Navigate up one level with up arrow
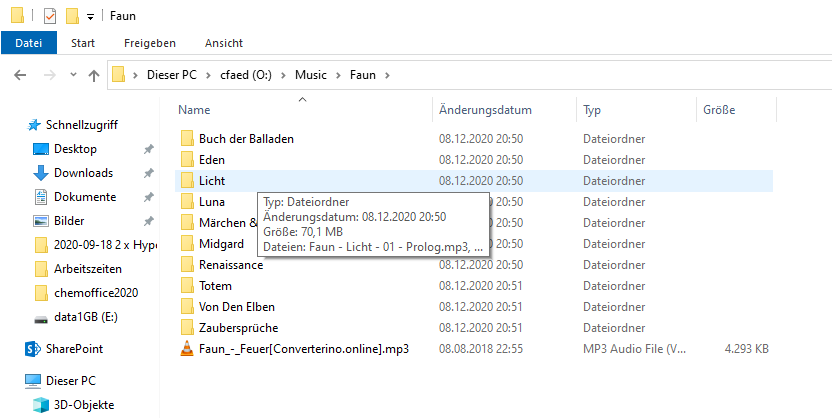 coord(94,75)
